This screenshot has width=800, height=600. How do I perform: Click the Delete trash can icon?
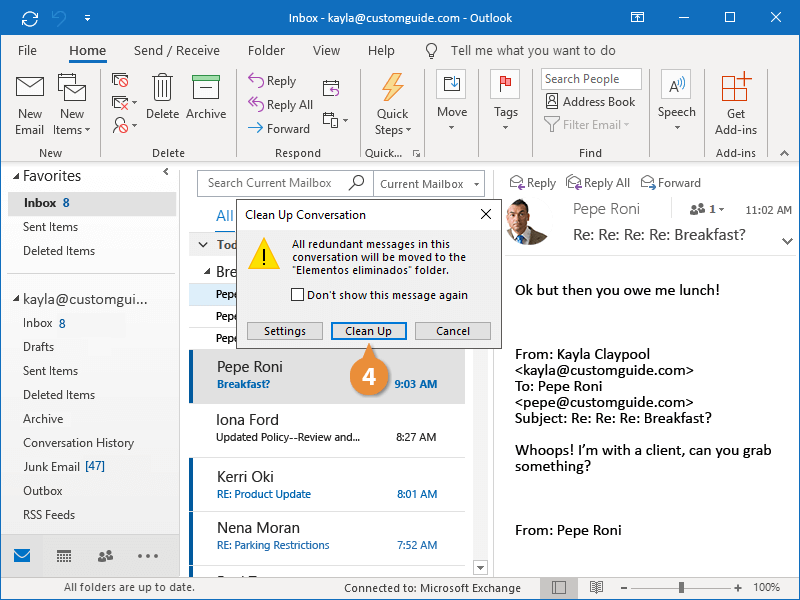click(162, 87)
